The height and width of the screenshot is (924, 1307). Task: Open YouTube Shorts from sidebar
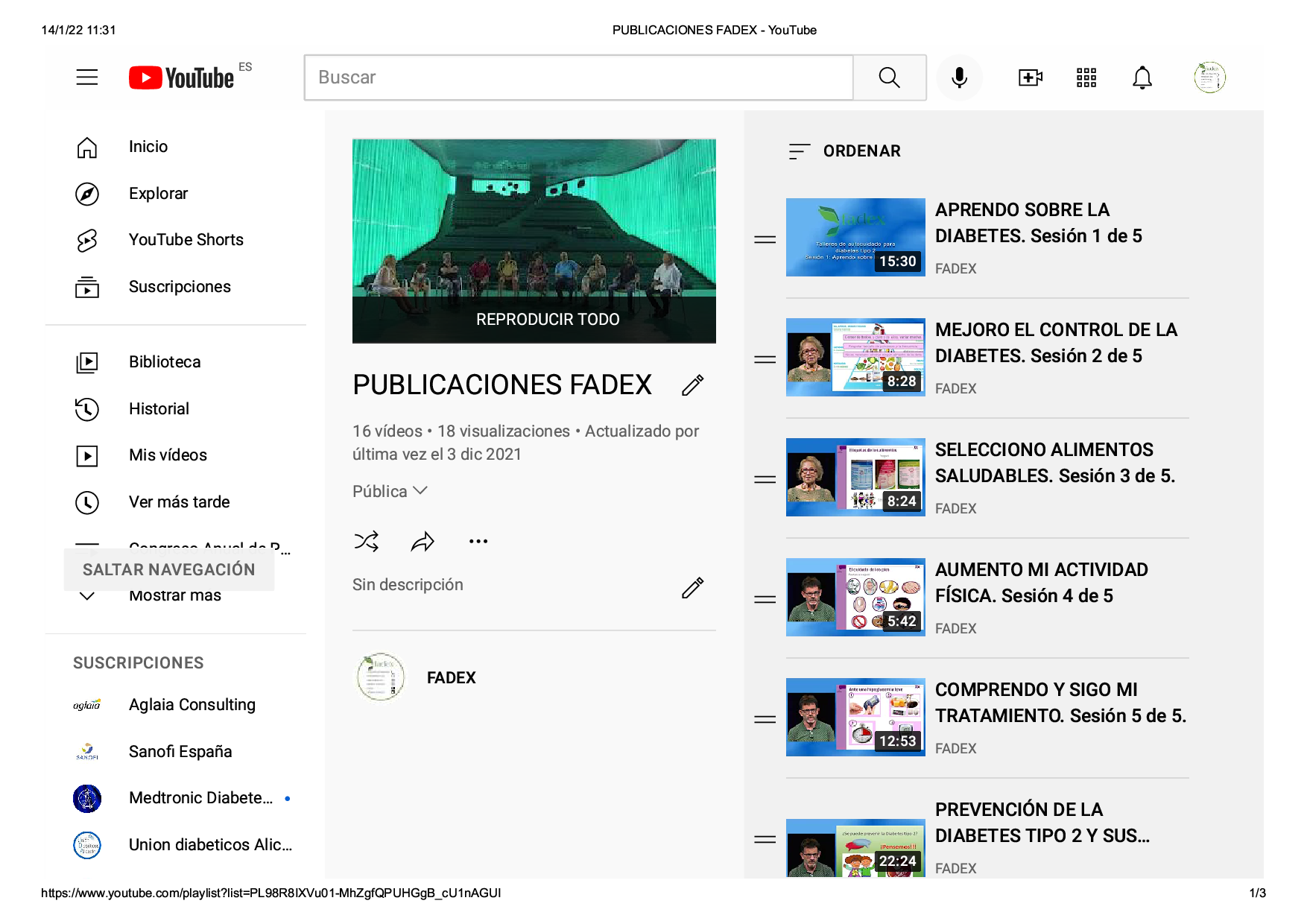coord(186,240)
